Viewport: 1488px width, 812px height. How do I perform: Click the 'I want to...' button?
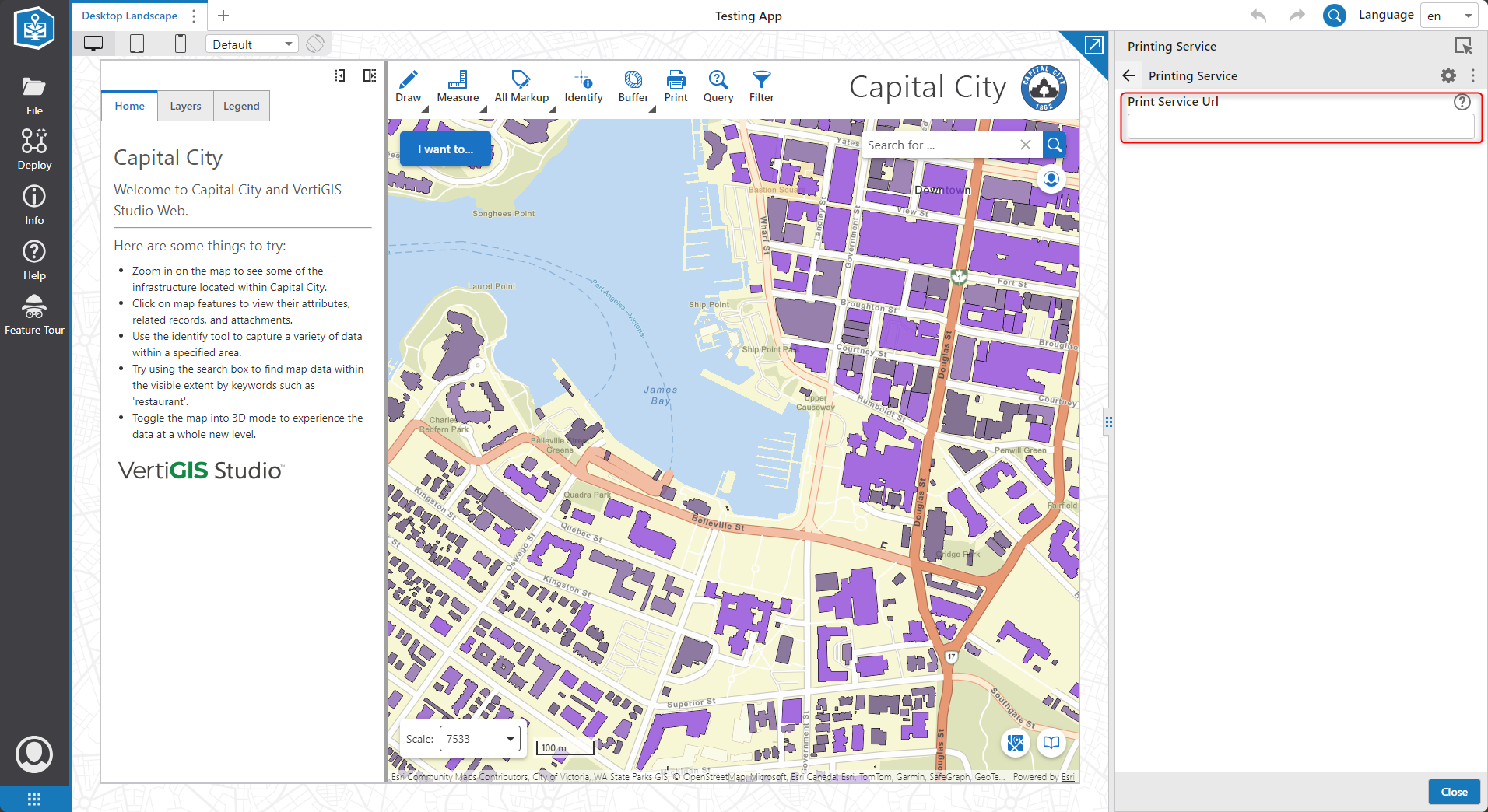click(x=445, y=149)
